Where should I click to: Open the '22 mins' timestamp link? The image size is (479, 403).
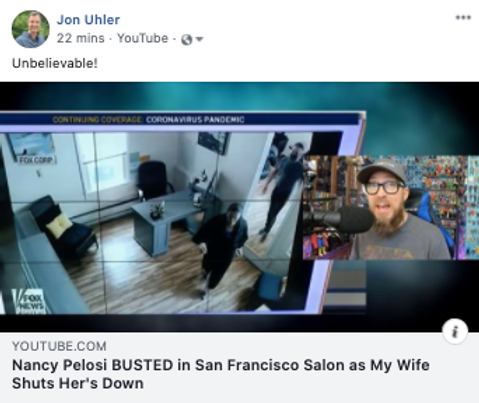click(80, 38)
